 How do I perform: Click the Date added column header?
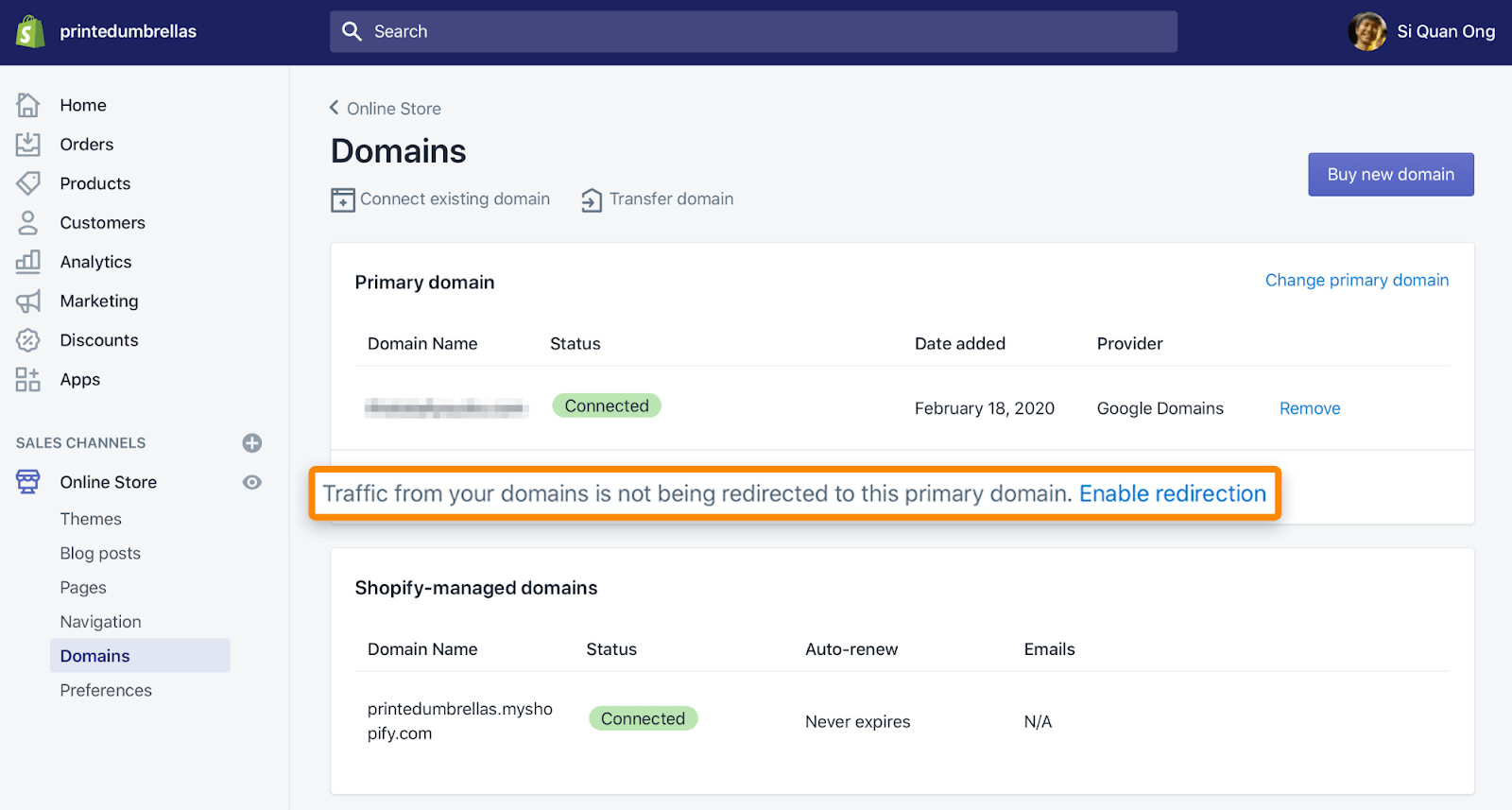tap(960, 344)
